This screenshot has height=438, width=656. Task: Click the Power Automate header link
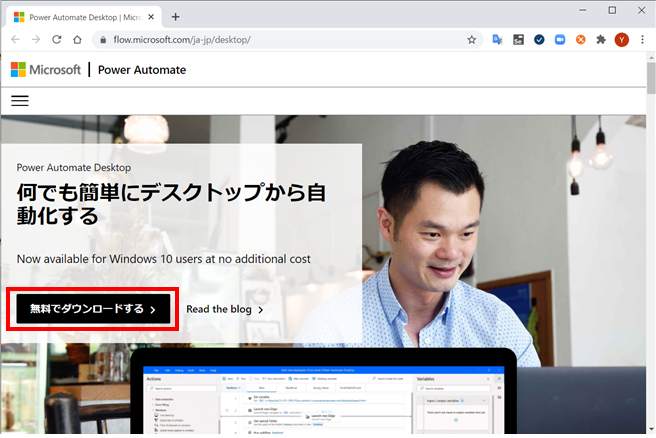[142, 70]
